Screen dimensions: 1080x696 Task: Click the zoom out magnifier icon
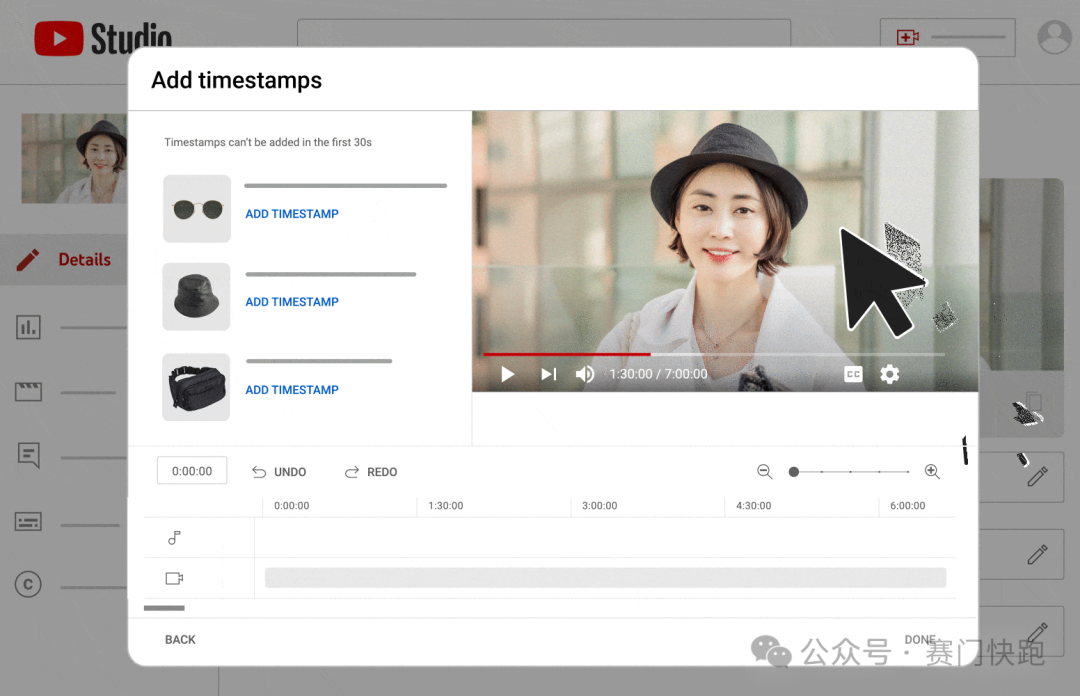click(x=765, y=471)
